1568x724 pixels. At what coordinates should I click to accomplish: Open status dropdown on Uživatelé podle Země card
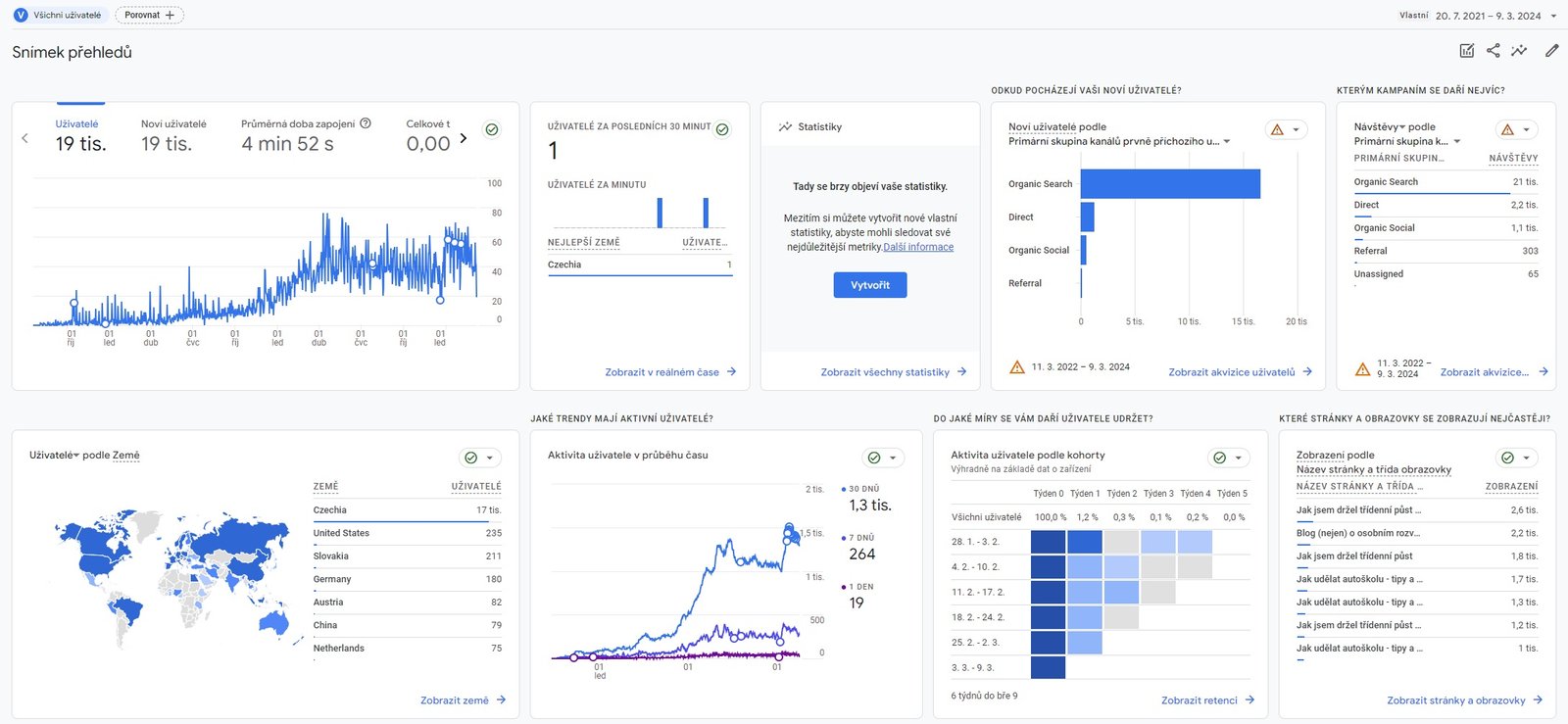[x=479, y=458]
